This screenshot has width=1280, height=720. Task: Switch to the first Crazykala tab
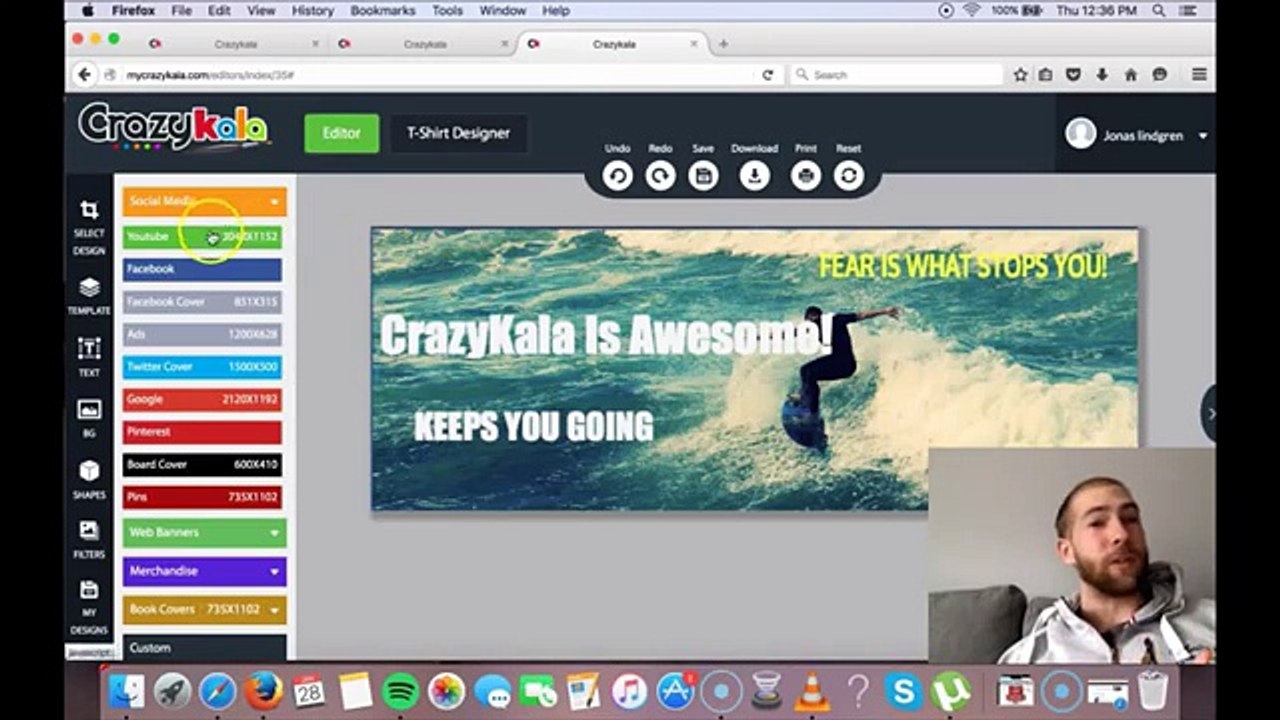(x=235, y=44)
